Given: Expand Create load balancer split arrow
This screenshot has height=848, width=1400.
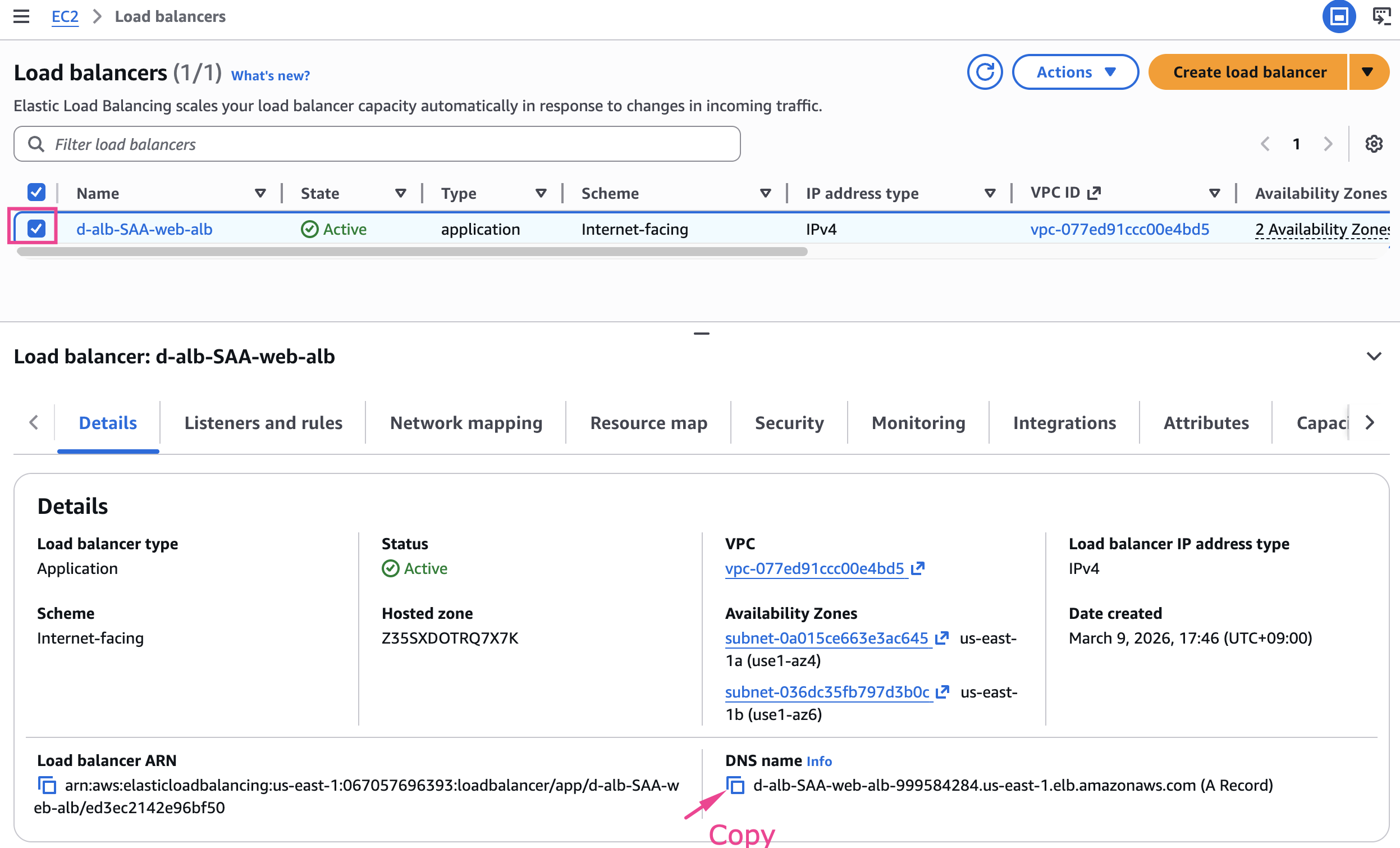Looking at the screenshot, I should [1367, 72].
